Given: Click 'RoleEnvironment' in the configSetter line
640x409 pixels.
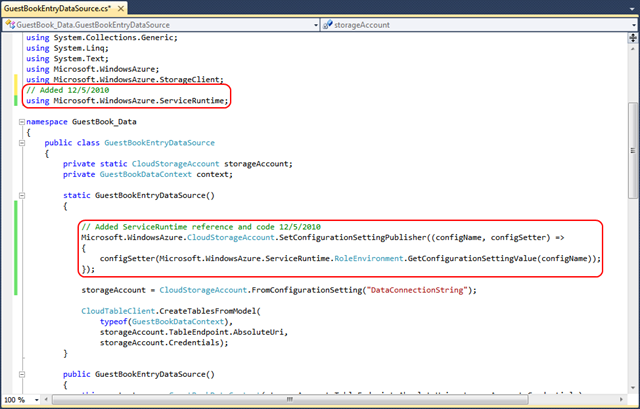Looking at the screenshot, I should tap(369, 259).
